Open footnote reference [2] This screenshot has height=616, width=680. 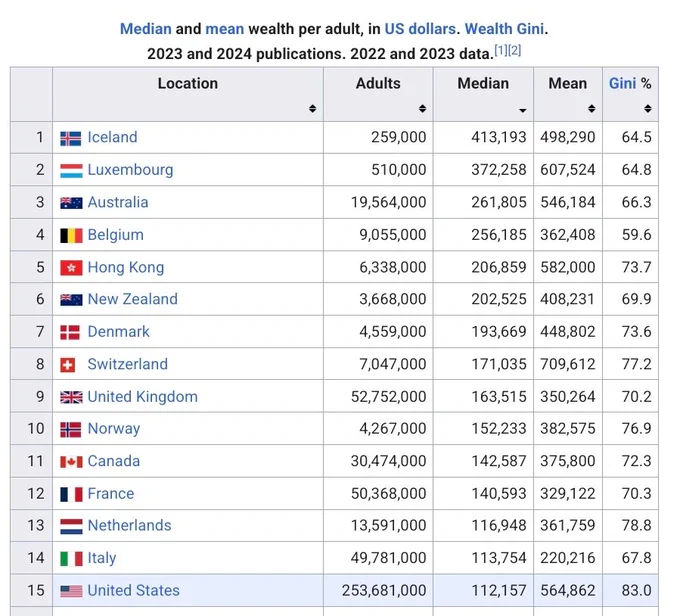point(514,50)
